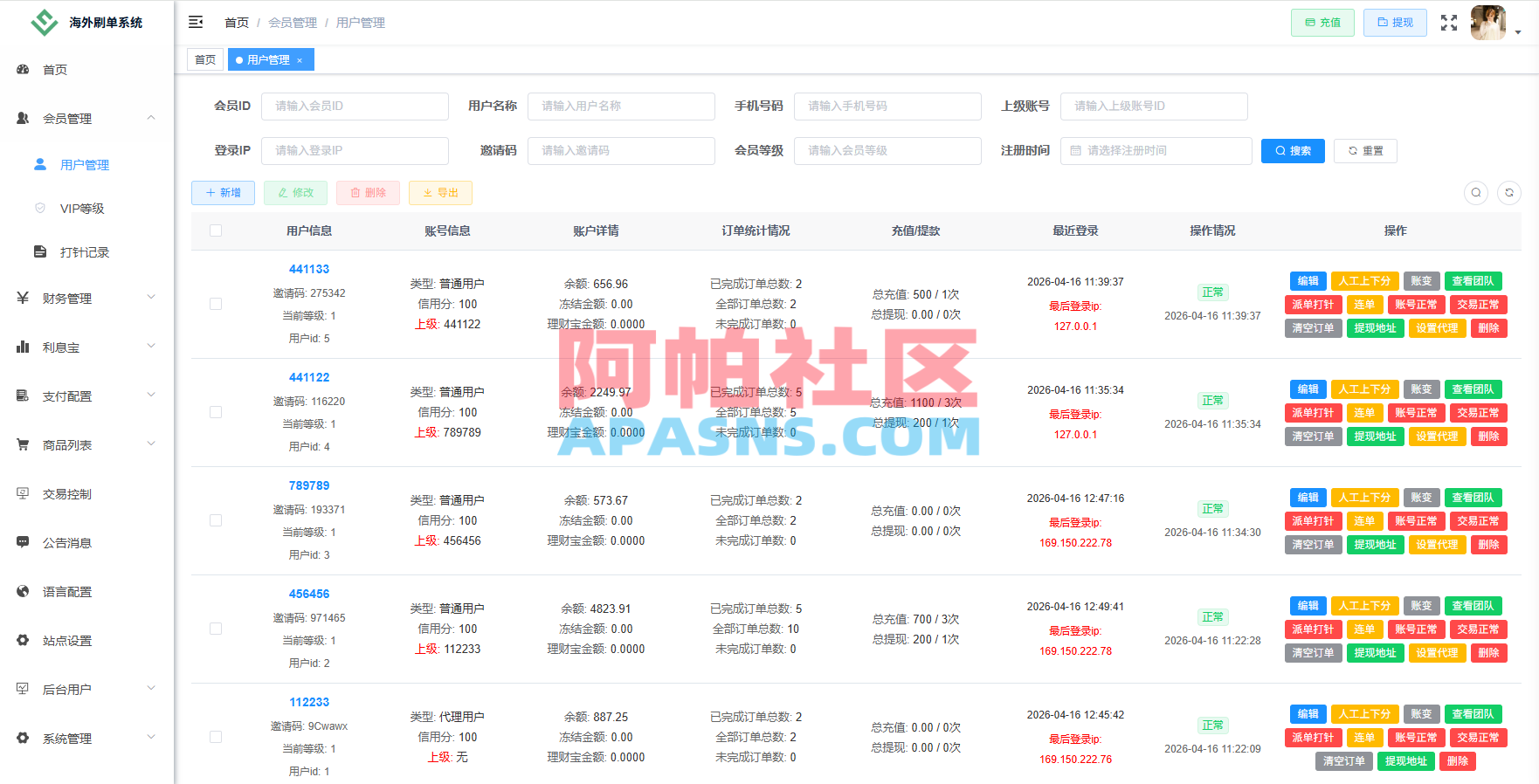The image size is (1539, 784).
Task: Click the 导出 button
Action: tap(440, 193)
